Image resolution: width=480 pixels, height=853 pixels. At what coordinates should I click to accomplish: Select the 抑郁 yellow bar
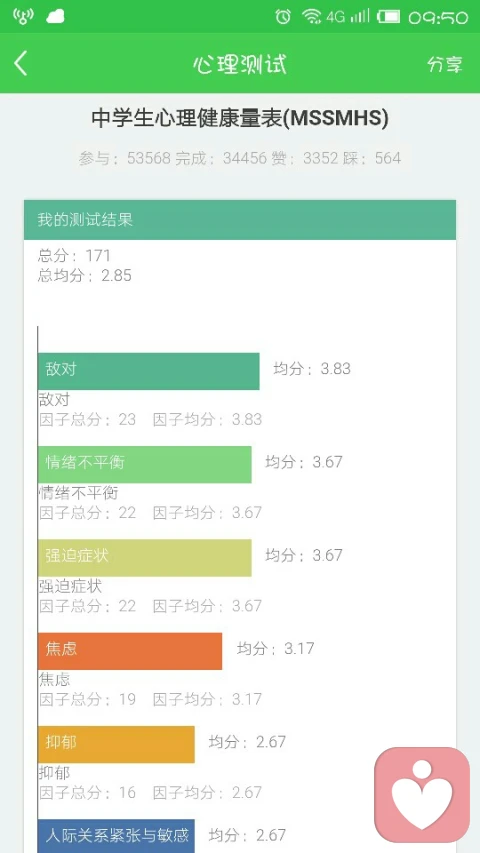click(116, 744)
